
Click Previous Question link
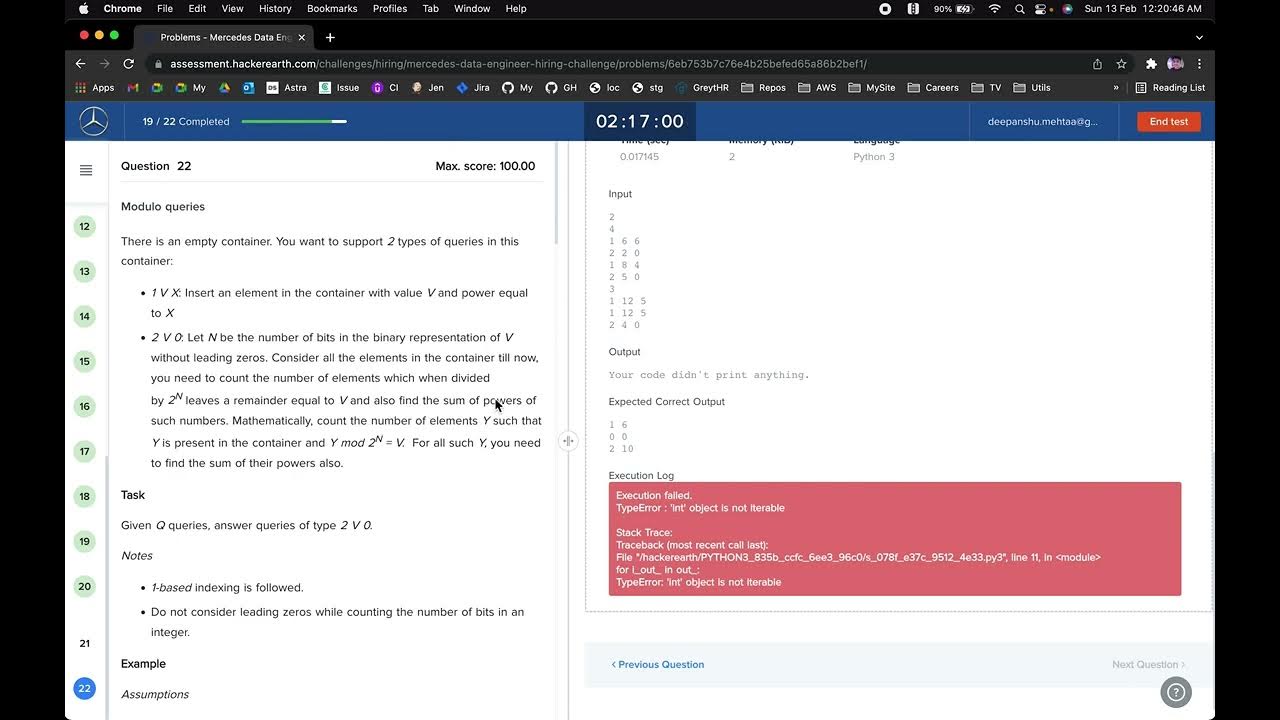tap(658, 664)
